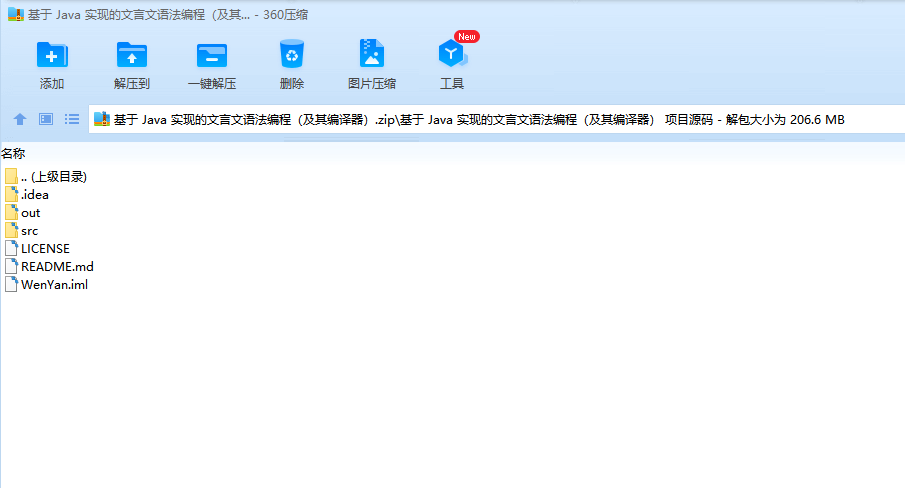Screen dimensions: 905x488
Task: Select the .. (上级目录) parent folder row
Action: 46,177
